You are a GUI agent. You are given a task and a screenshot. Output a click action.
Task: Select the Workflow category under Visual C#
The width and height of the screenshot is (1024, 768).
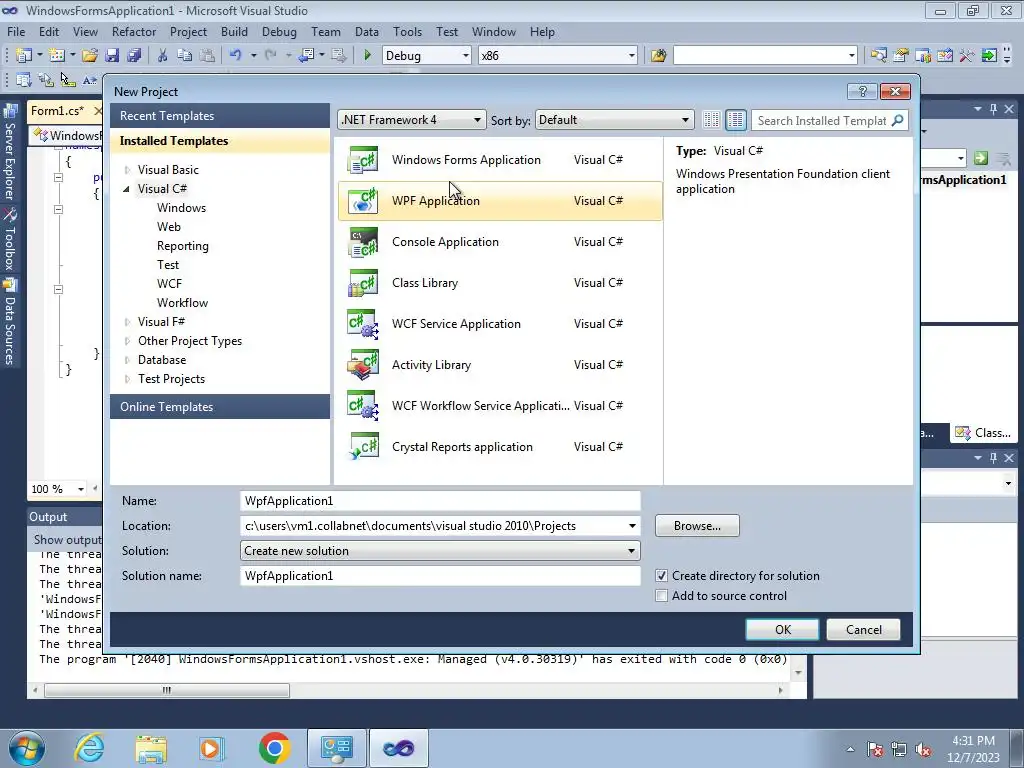tap(182, 303)
